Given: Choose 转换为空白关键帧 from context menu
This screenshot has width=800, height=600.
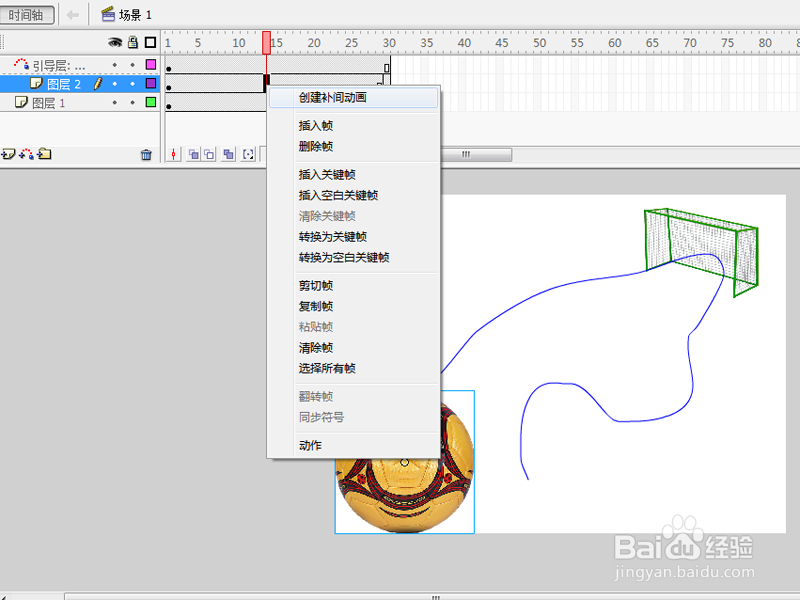Looking at the screenshot, I should click(353, 258).
